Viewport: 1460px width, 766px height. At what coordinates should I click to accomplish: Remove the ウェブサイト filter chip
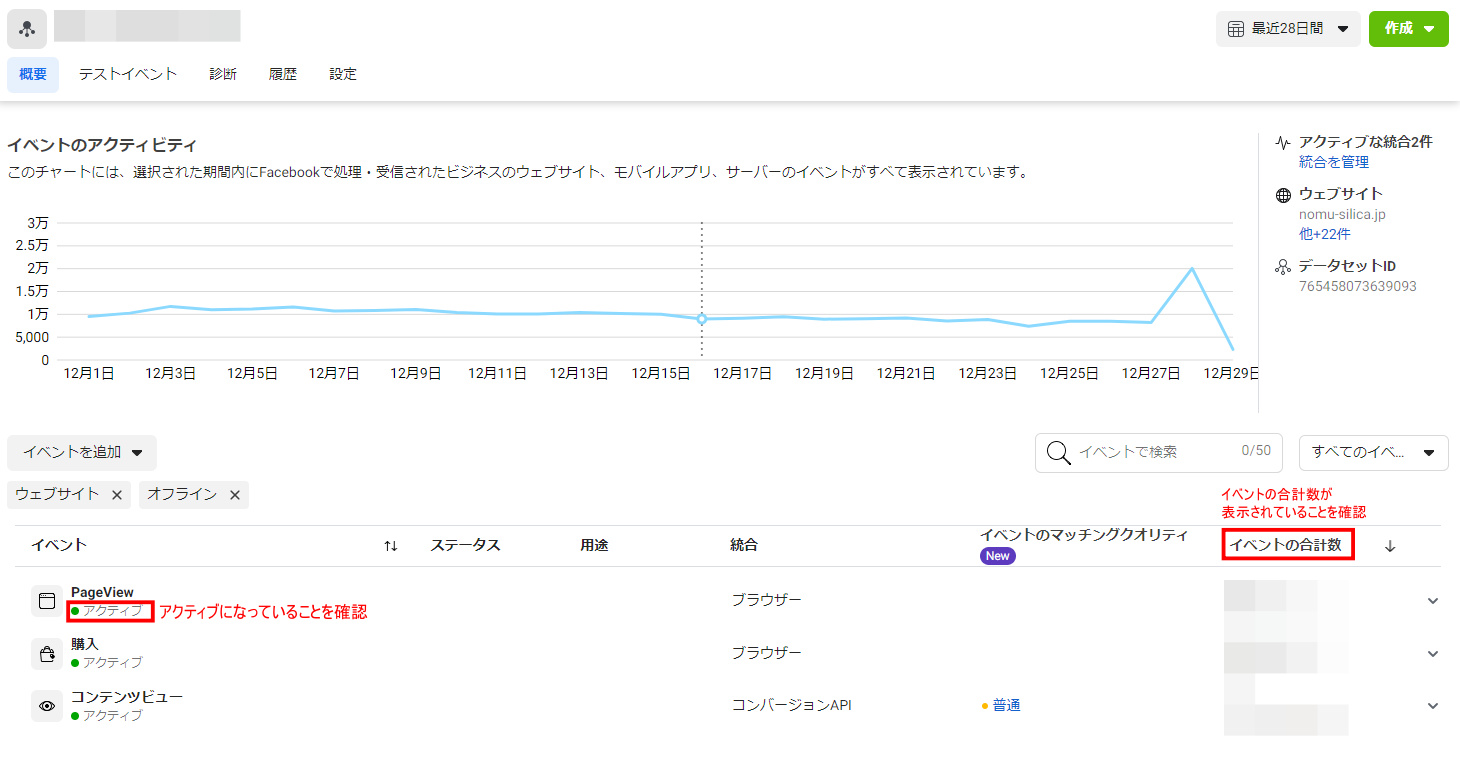[x=117, y=495]
